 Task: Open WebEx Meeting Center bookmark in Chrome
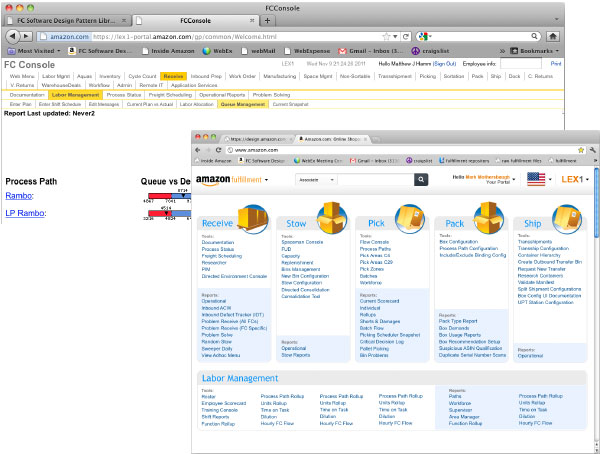(317, 161)
